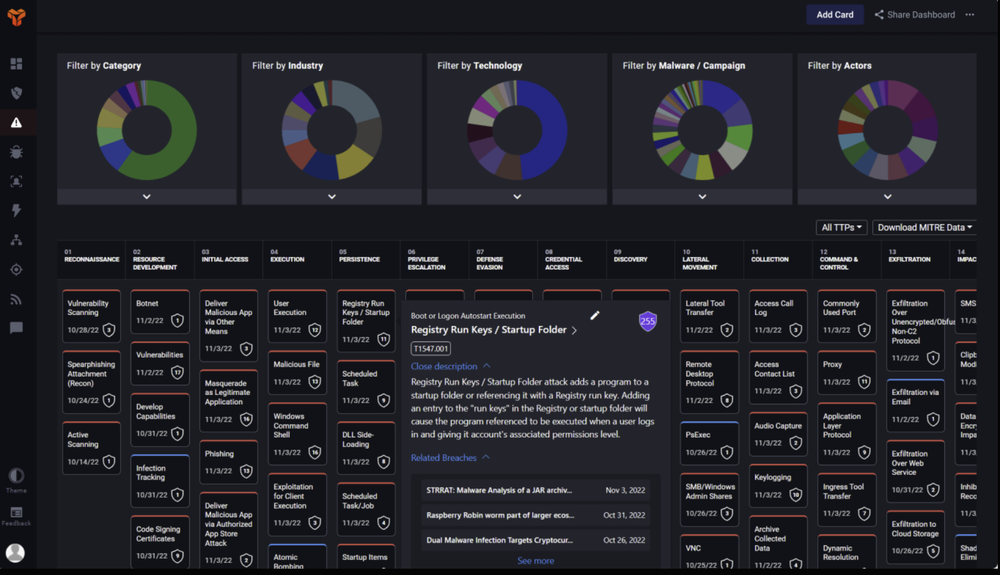The width and height of the screenshot is (1000, 575).
Task: Click the shield count on Keylogging card
Action: 795,495
